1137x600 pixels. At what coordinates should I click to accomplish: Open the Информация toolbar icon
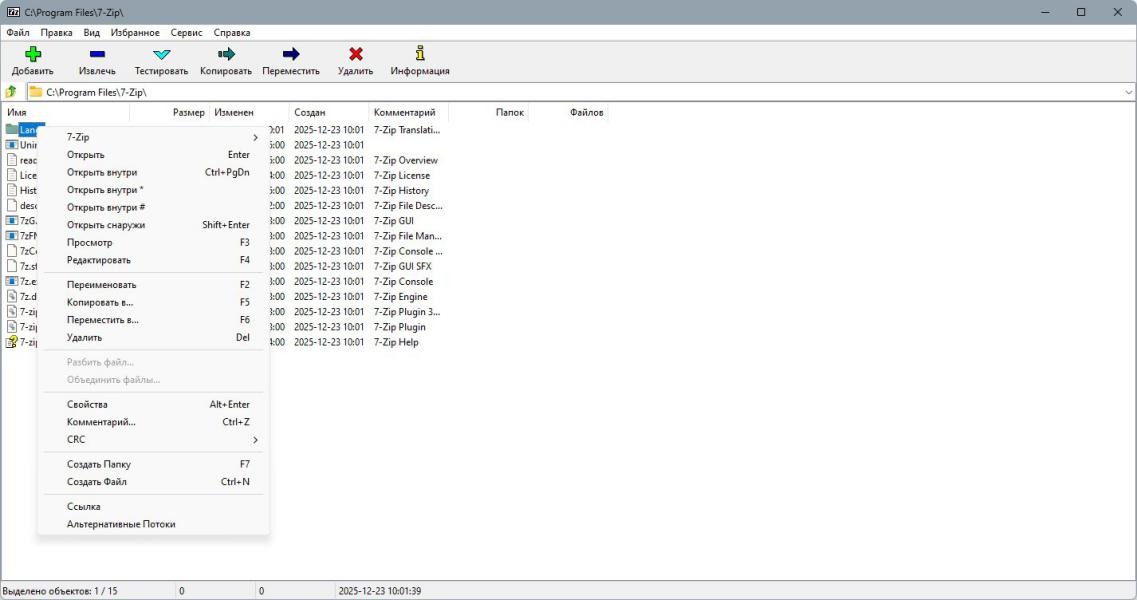pyautogui.click(x=420, y=54)
